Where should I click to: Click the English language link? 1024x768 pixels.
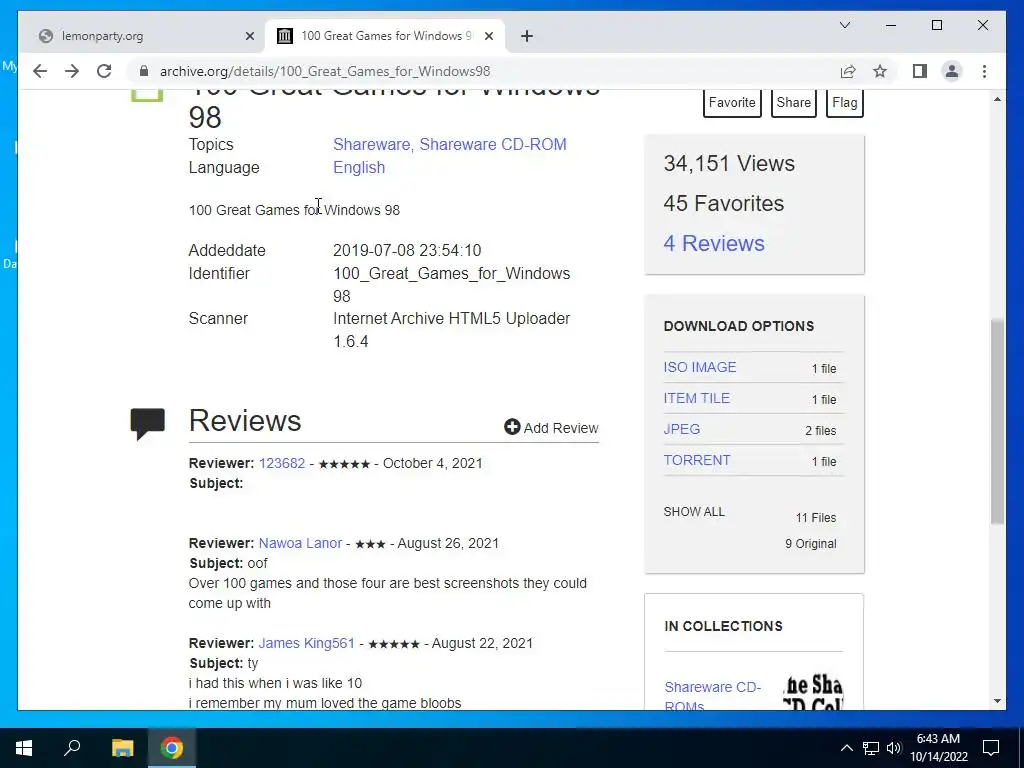point(359,167)
